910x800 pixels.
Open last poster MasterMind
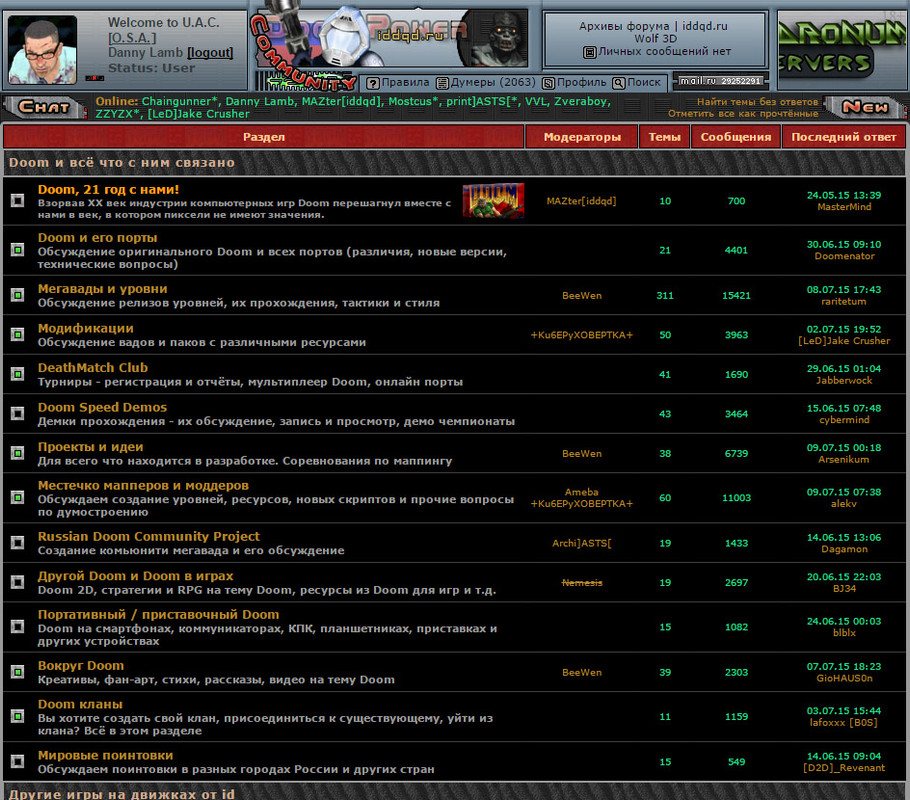[844, 207]
